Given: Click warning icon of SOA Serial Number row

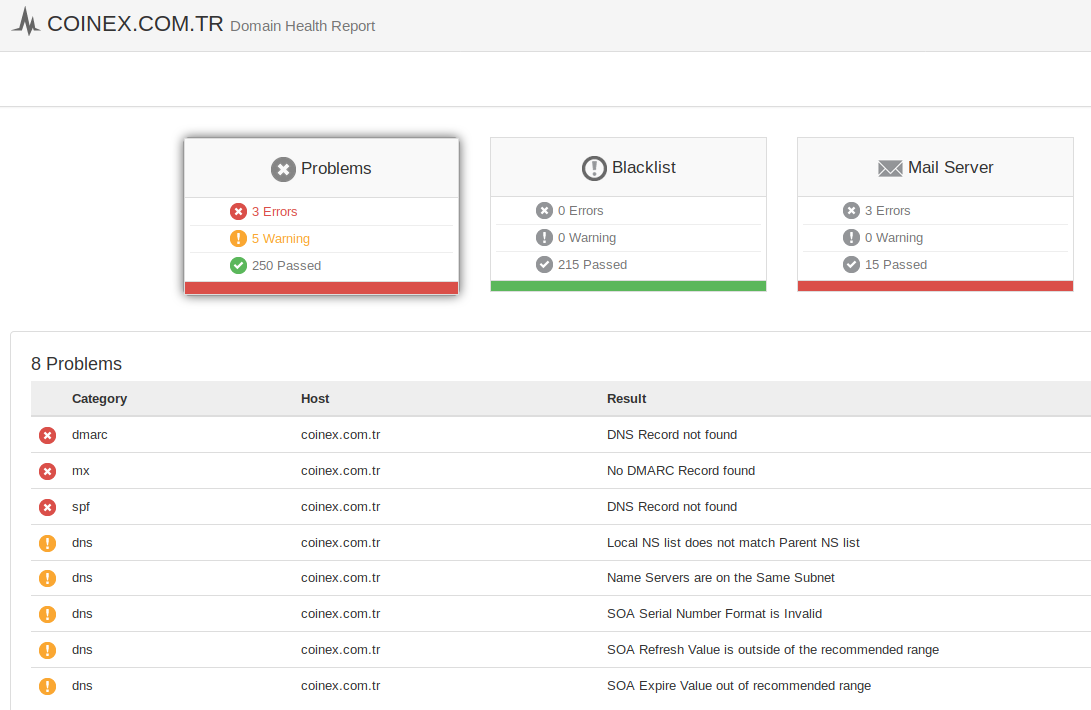Looking at the screenshot, I should pos(47,615).
